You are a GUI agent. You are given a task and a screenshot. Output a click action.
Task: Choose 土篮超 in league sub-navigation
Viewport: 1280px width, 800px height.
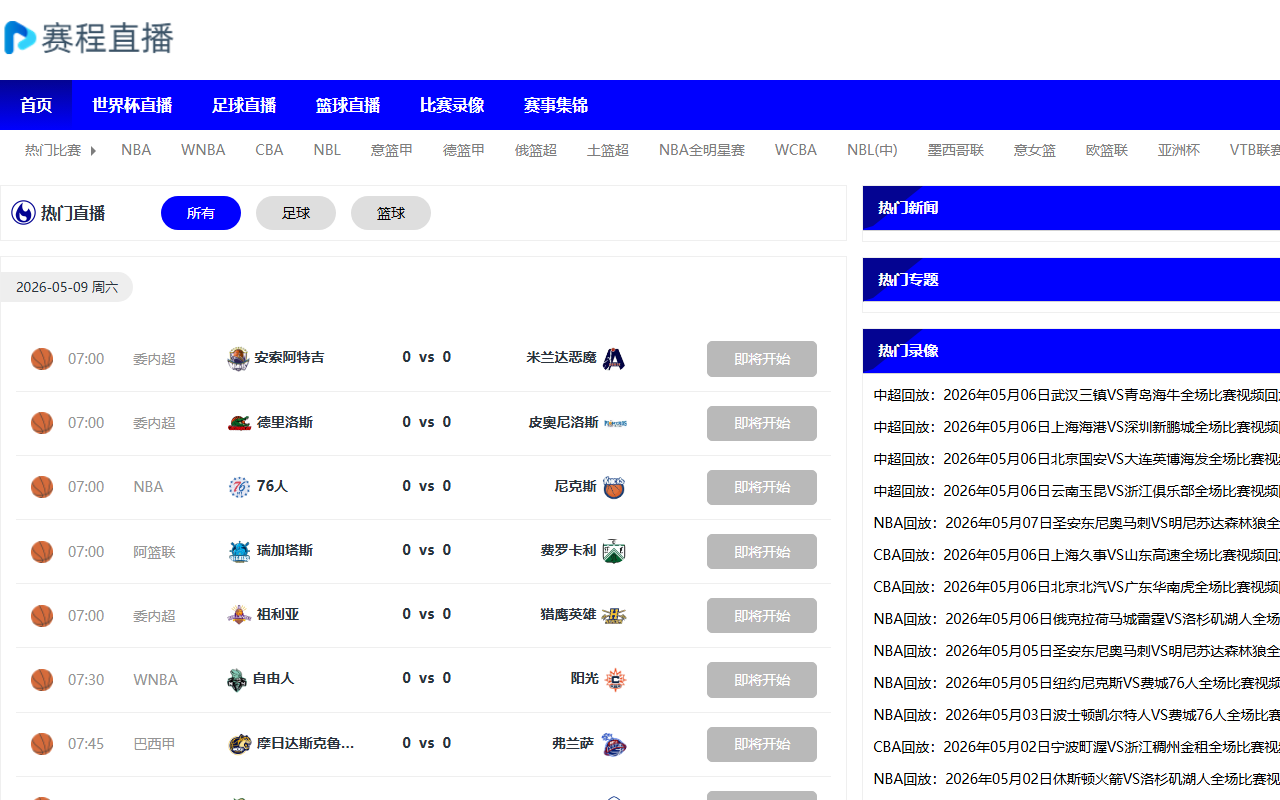coord(608,150)
